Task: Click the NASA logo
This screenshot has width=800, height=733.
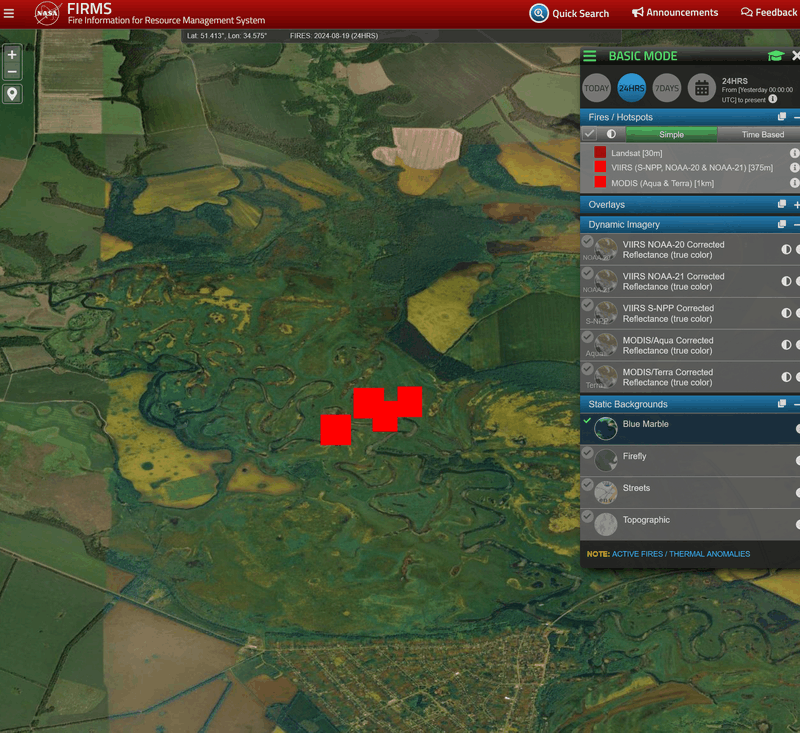Action: [x=47, y=13]
